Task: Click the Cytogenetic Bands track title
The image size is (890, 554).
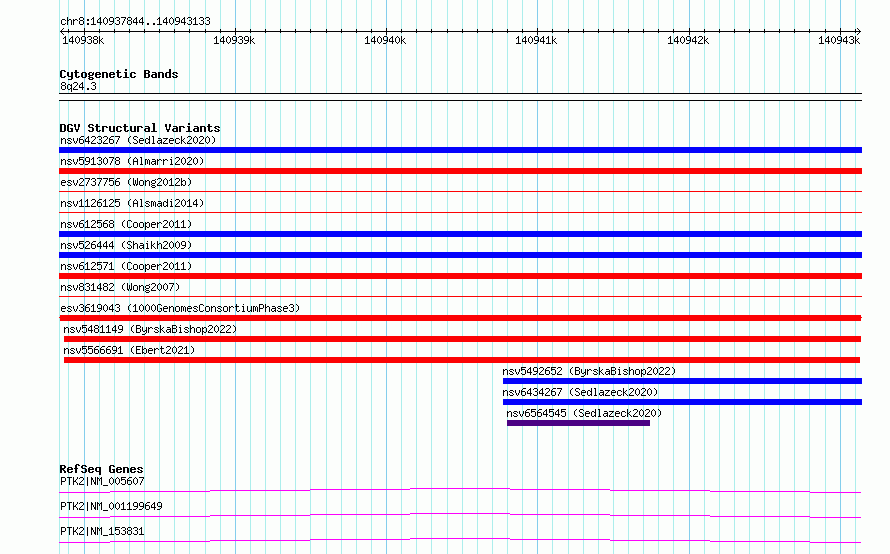Action: pyautogui.click(x=119, y=74)
